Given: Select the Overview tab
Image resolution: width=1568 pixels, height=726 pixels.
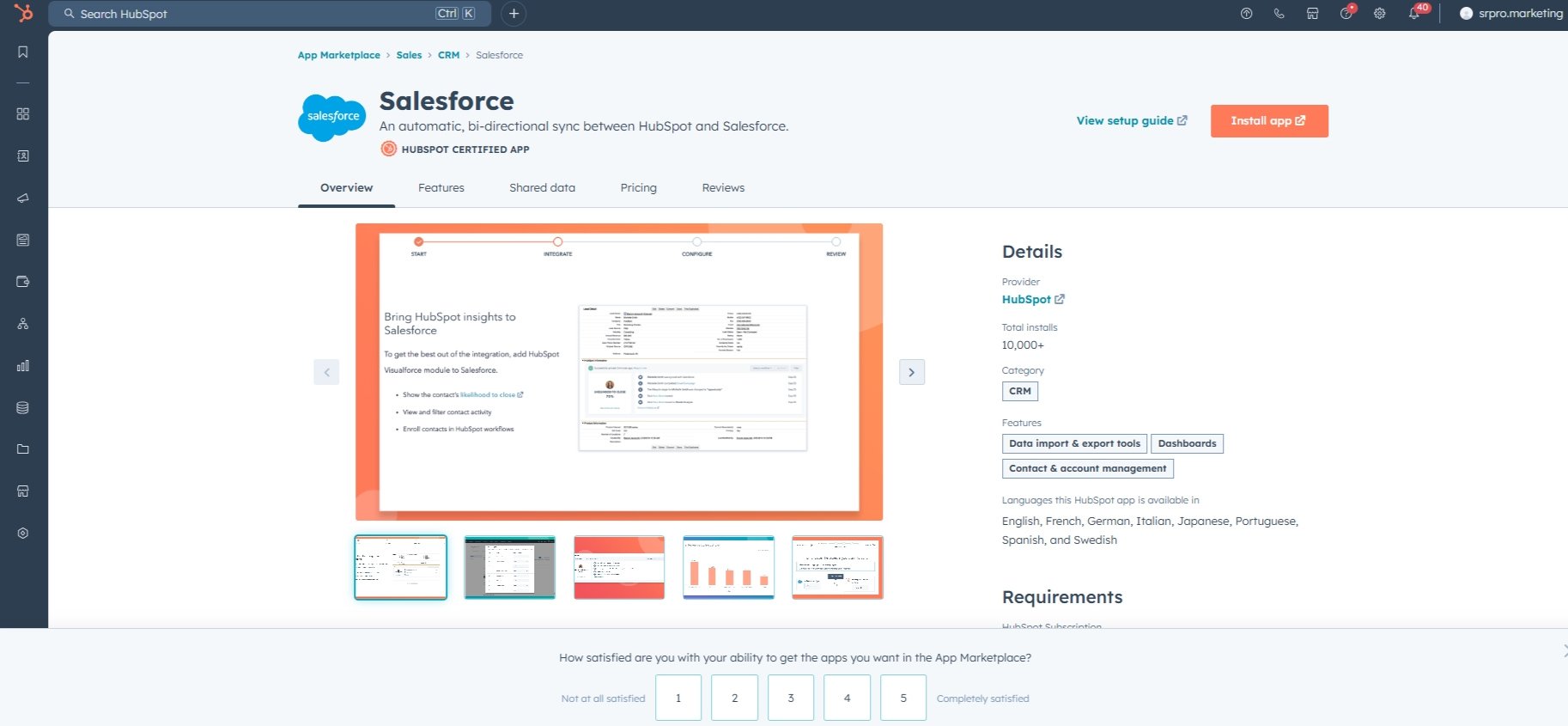Looking at the screenshot, I should (347, 188).
